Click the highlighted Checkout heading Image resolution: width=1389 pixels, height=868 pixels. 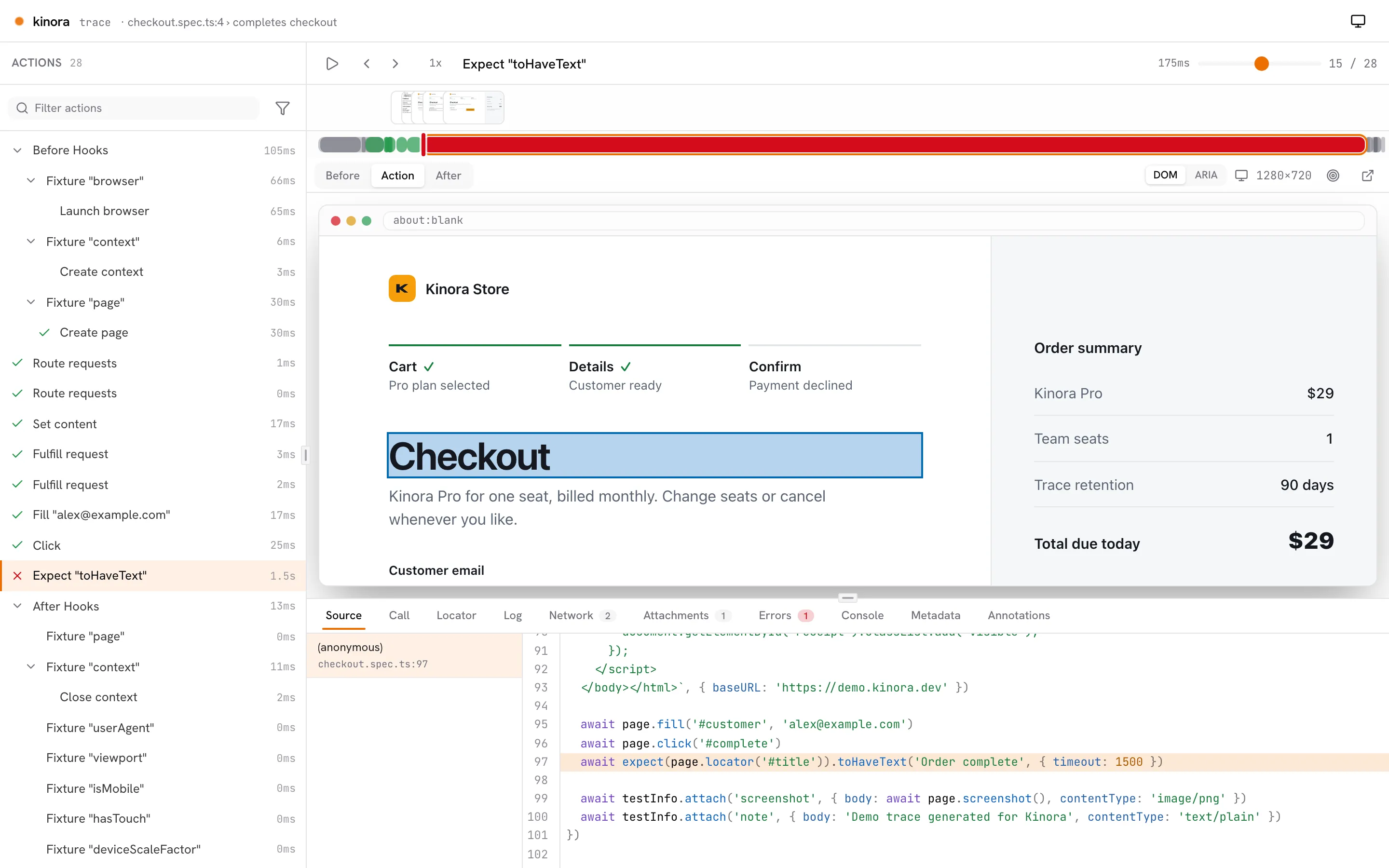tap(654, 455)
